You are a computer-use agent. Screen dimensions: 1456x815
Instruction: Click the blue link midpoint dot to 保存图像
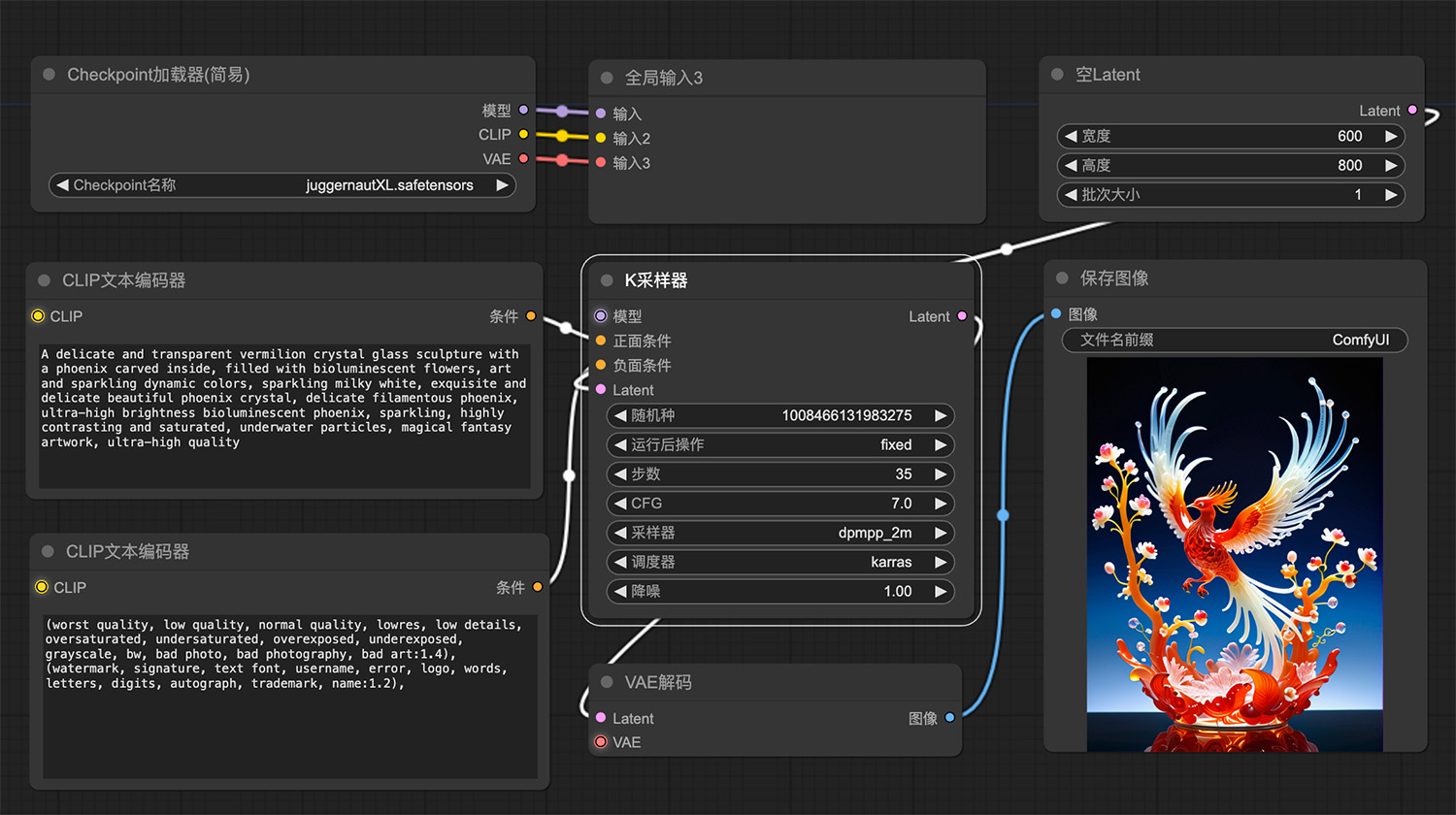coord(1003,515)
